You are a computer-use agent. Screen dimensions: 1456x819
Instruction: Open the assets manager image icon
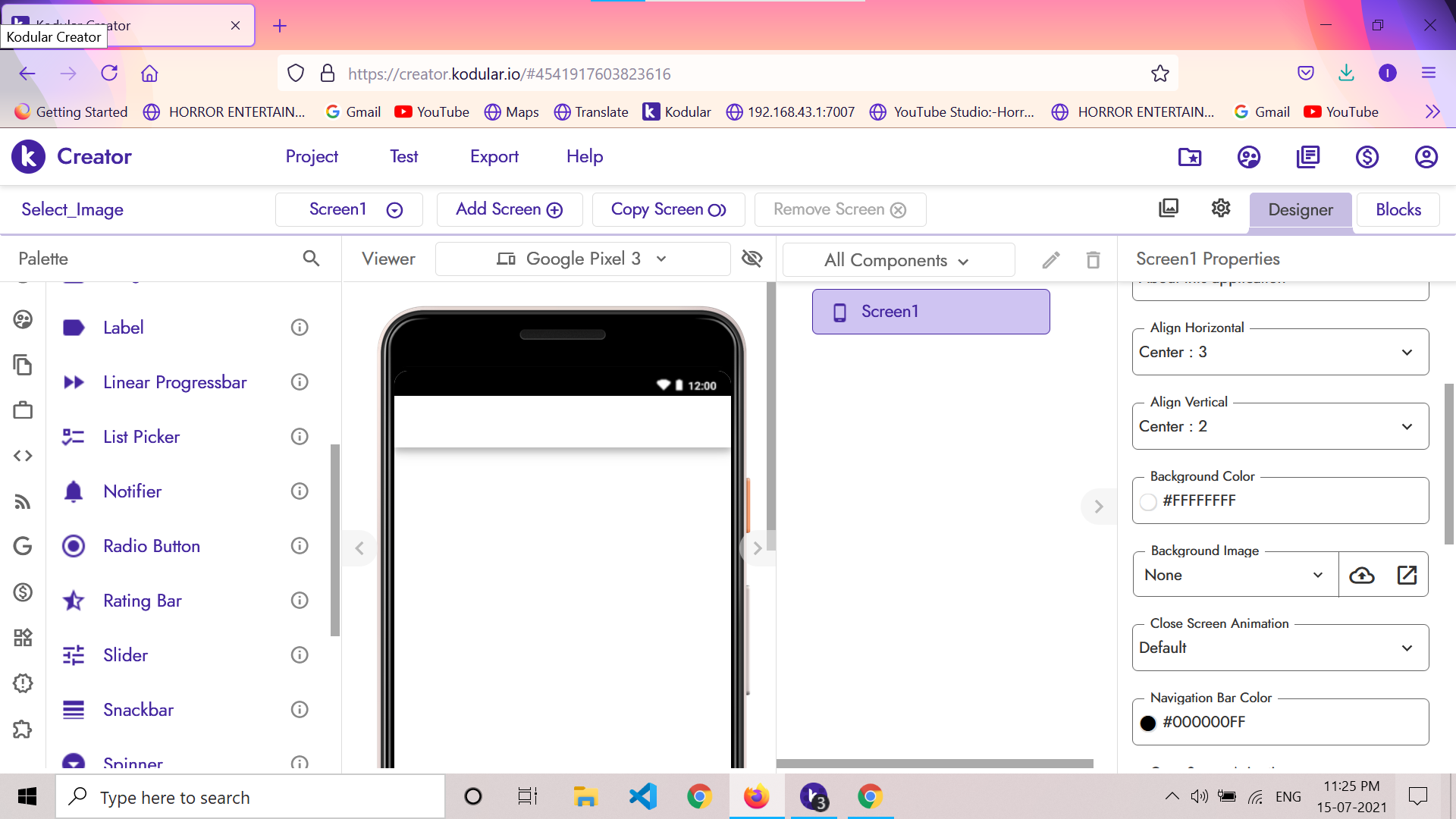pyautogui.click(x=1169, y=209)
